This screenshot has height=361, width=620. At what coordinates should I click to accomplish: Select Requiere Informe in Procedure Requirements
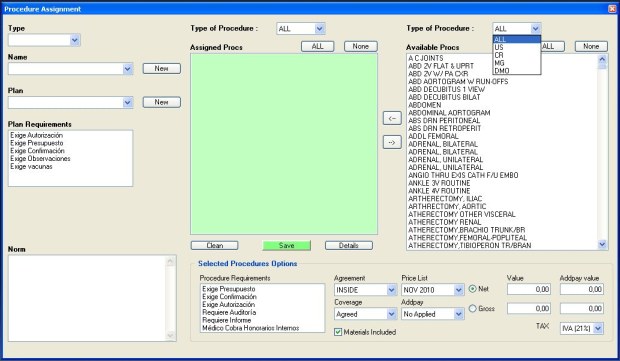point(227,320)
